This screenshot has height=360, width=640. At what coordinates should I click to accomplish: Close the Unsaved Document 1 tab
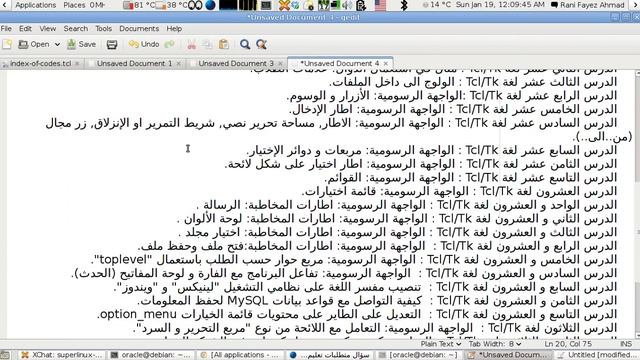(x=178, y=64)
